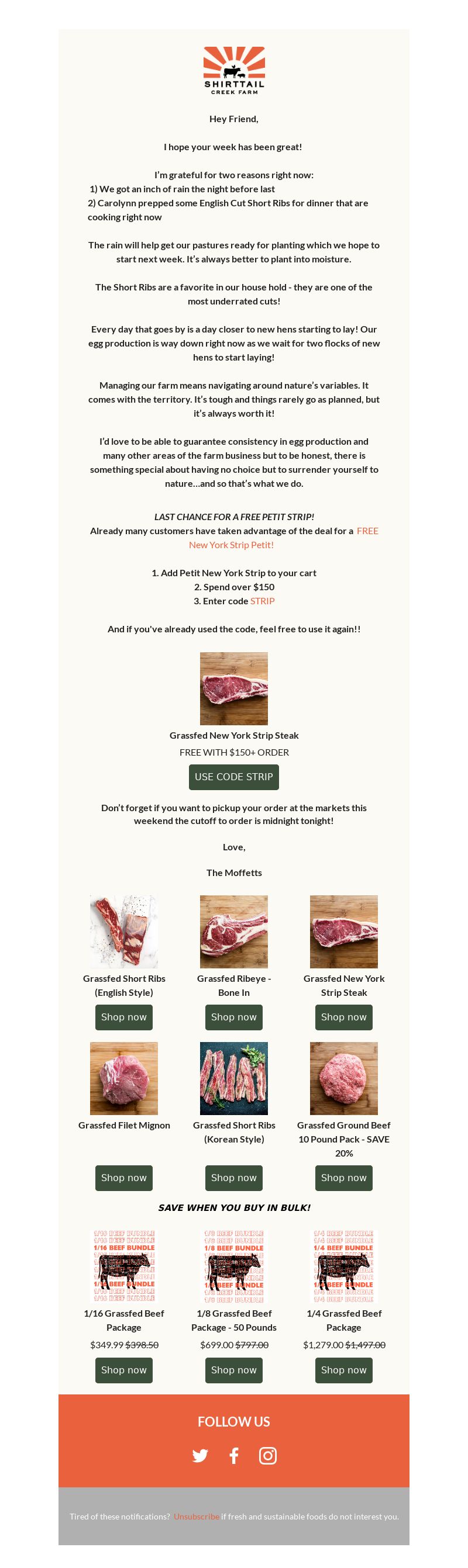Open the 1/8 Beef Bundle image
468x1568 pixels.
point(234,1266)
